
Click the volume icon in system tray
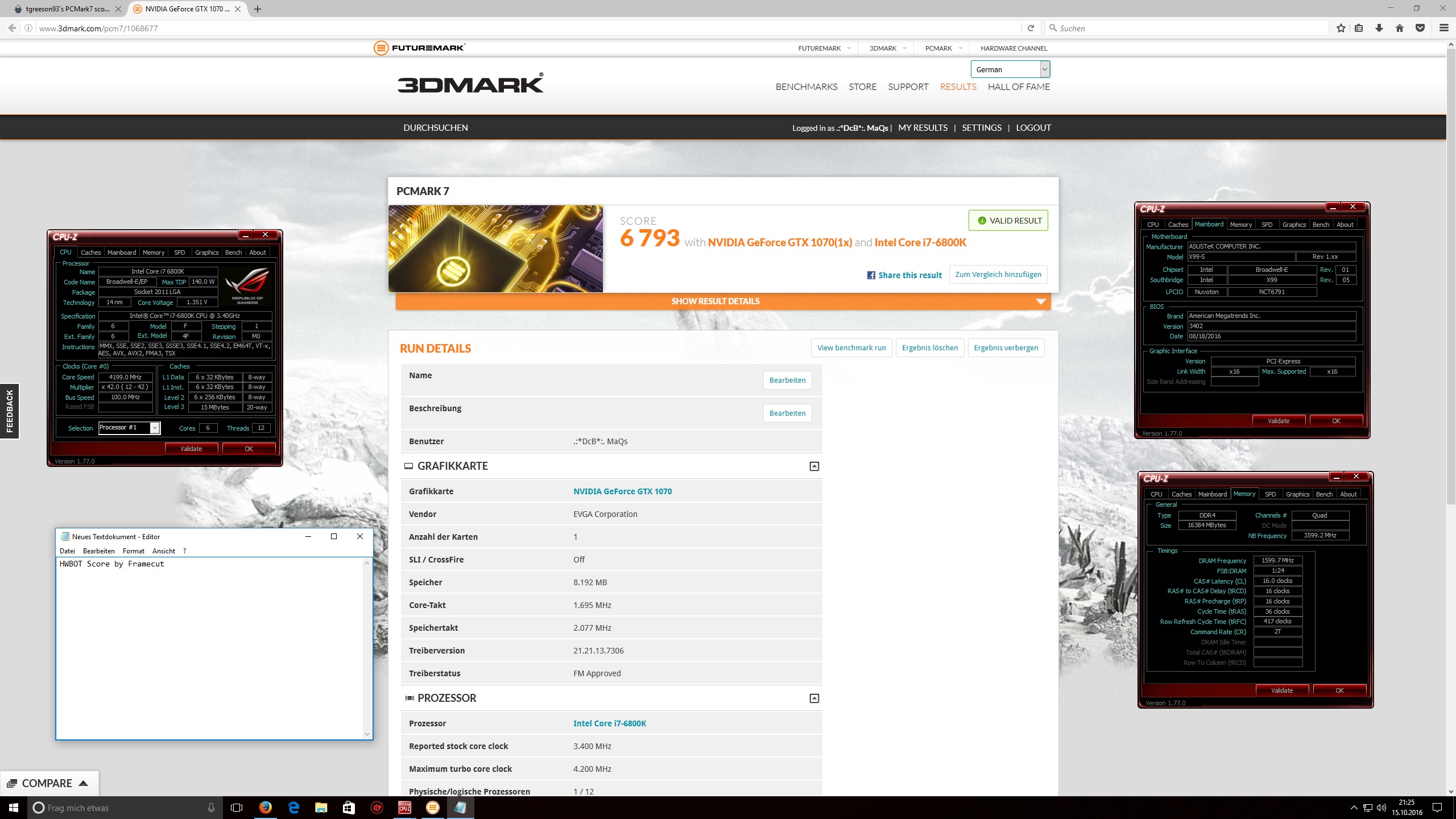tap(1381, 808)
